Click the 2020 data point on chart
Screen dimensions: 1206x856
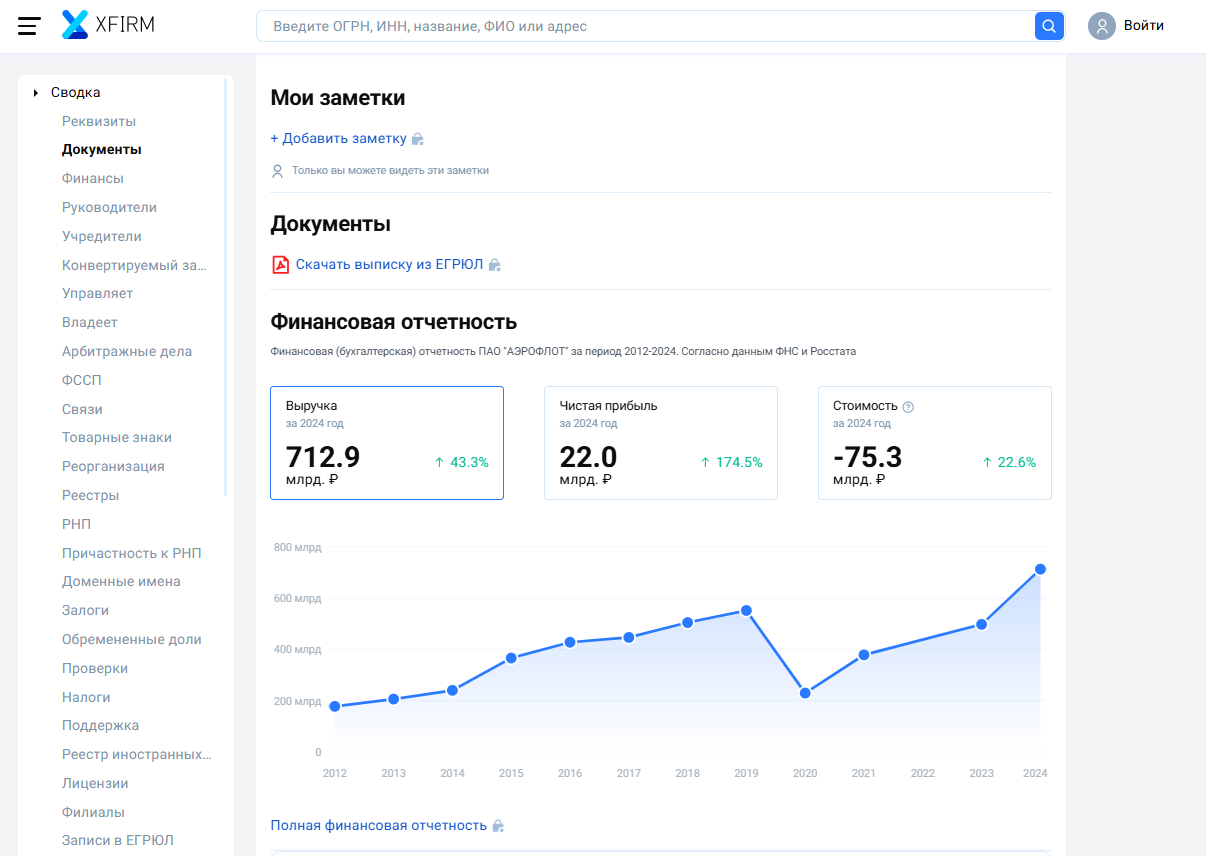tap(805, 693)
